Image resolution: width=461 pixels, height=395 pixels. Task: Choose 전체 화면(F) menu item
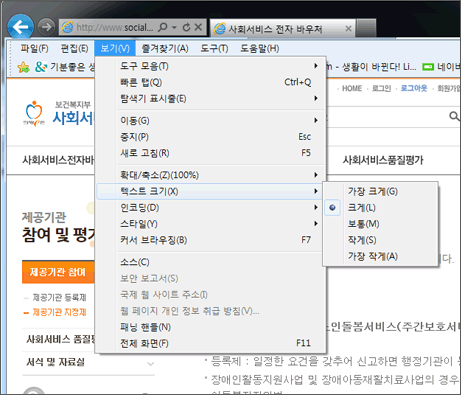(x=211, y=343)
